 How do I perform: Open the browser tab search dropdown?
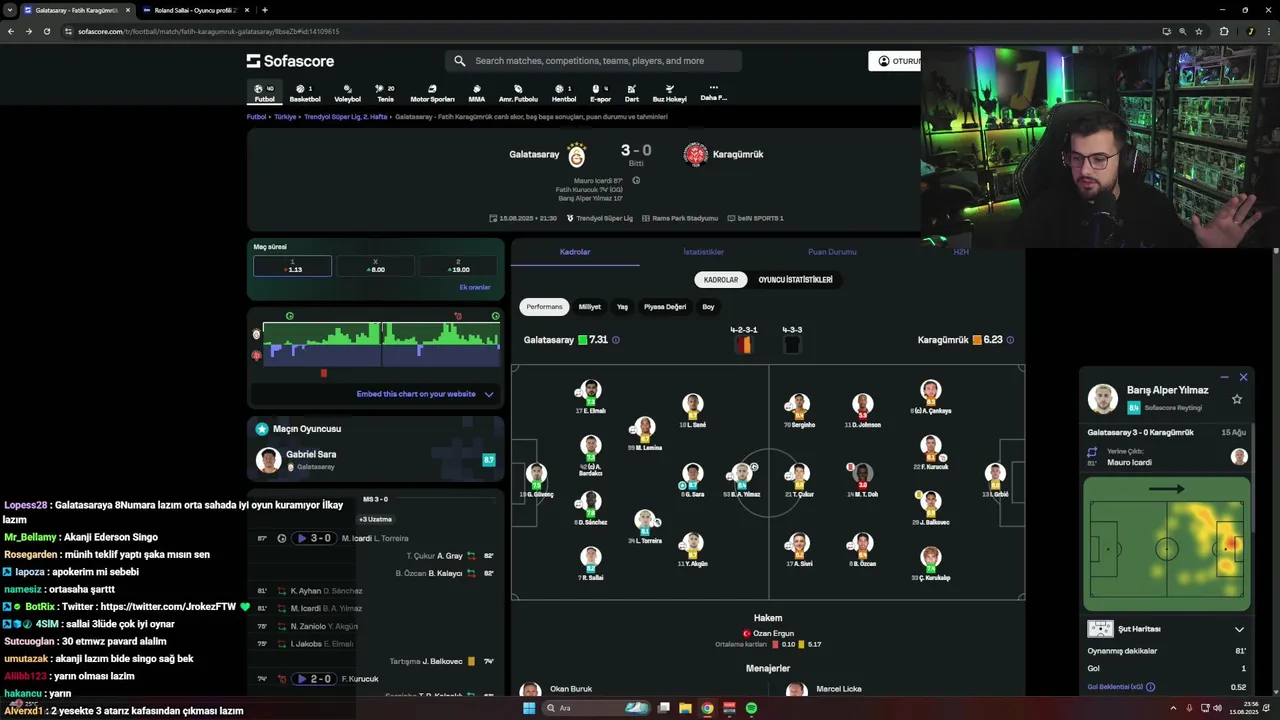9,10
